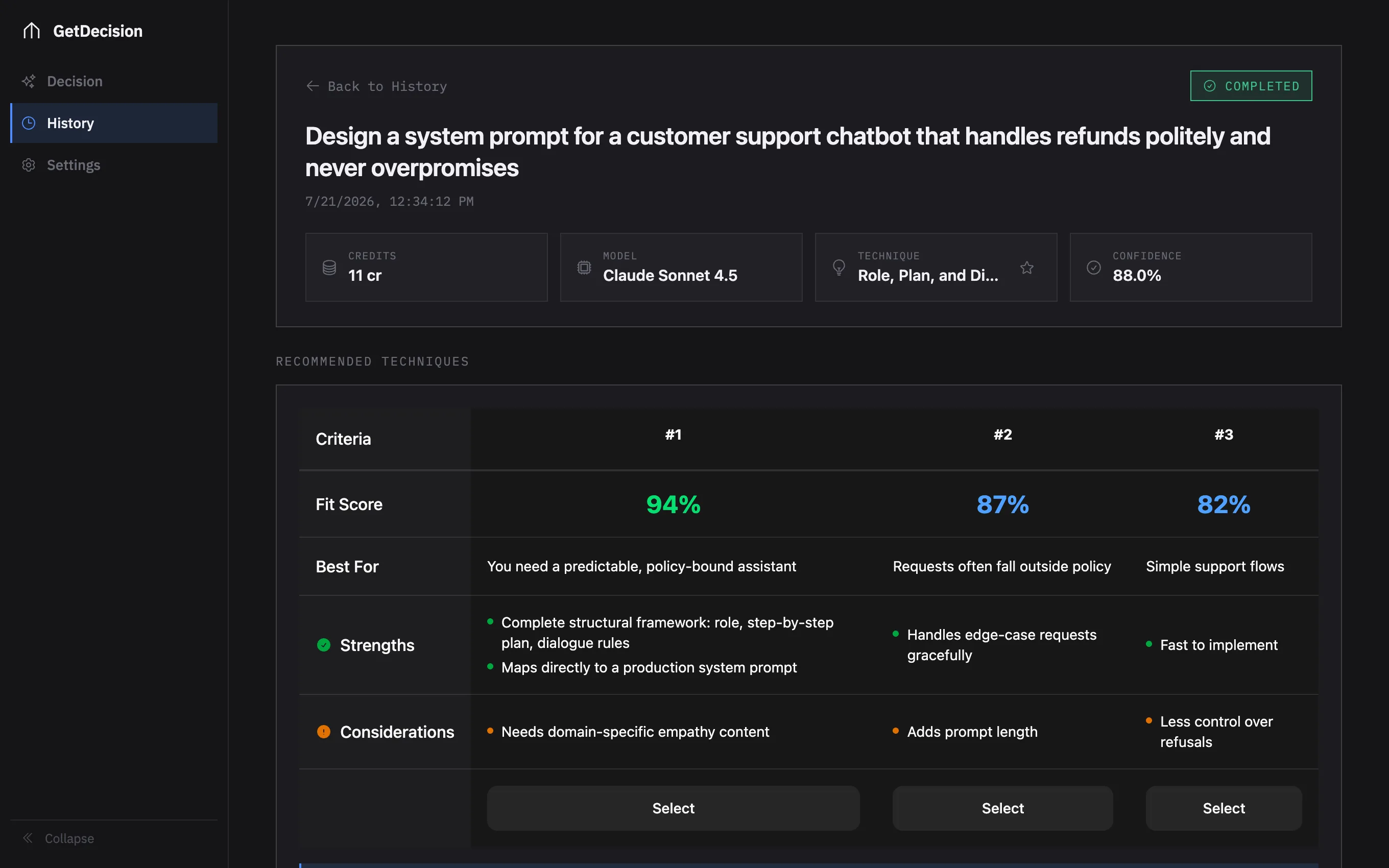Image resolution: width=1389 pixels, height=868 pixels.
Task: Select technique #1 with 94% fit
Action: pos(673,808)
